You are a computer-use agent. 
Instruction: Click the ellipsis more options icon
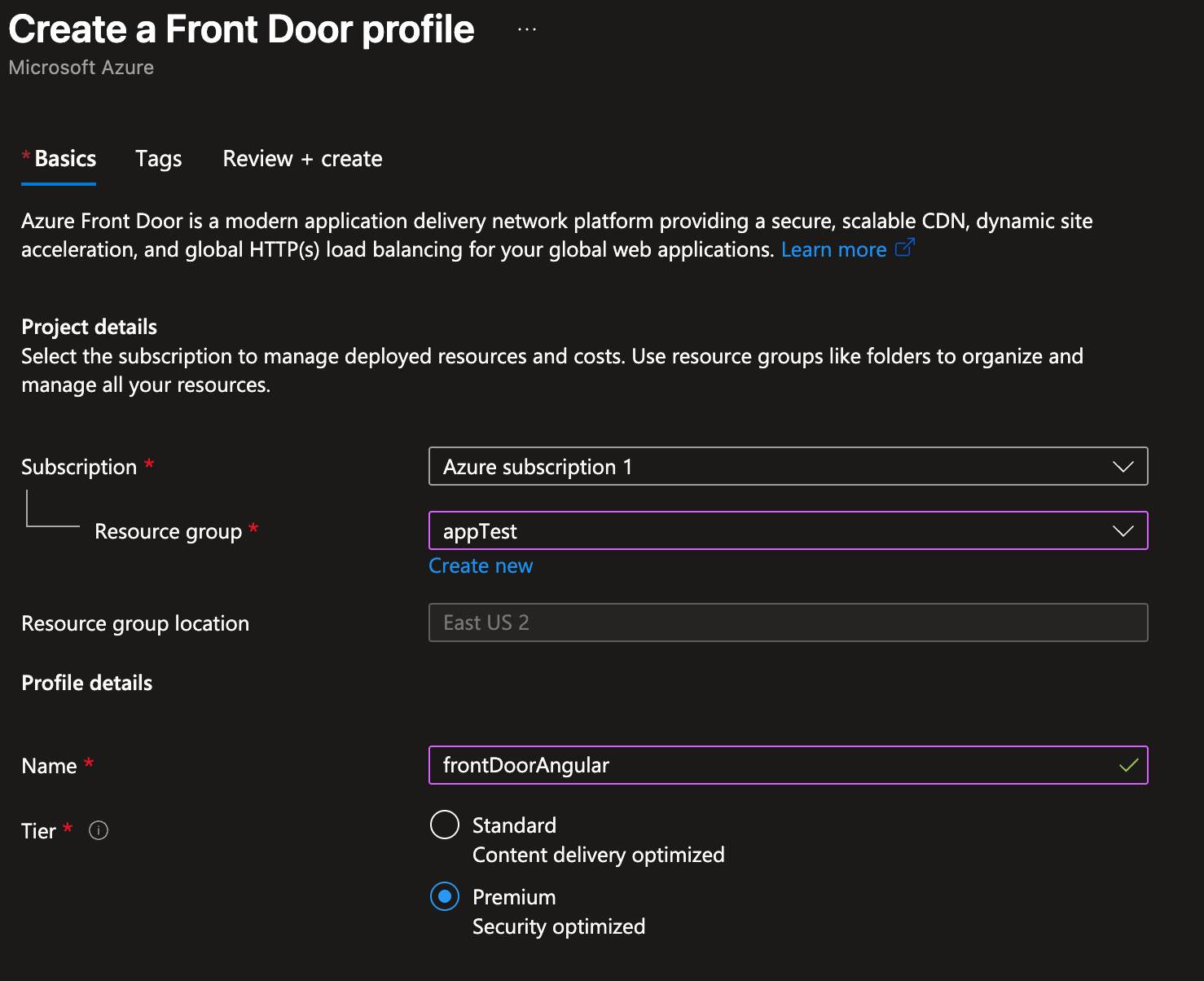pyautogui.click(x=527, y=29)
